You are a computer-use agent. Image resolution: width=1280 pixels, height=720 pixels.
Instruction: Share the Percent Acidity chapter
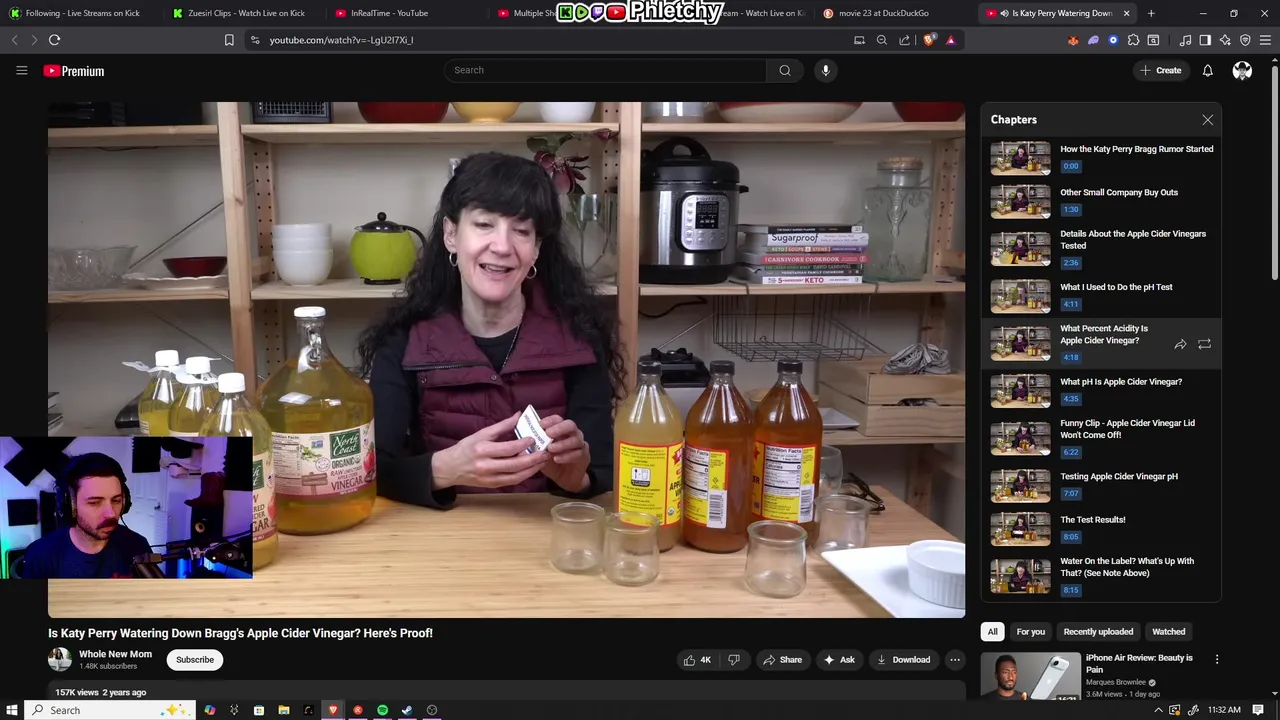coord(1180,344)
